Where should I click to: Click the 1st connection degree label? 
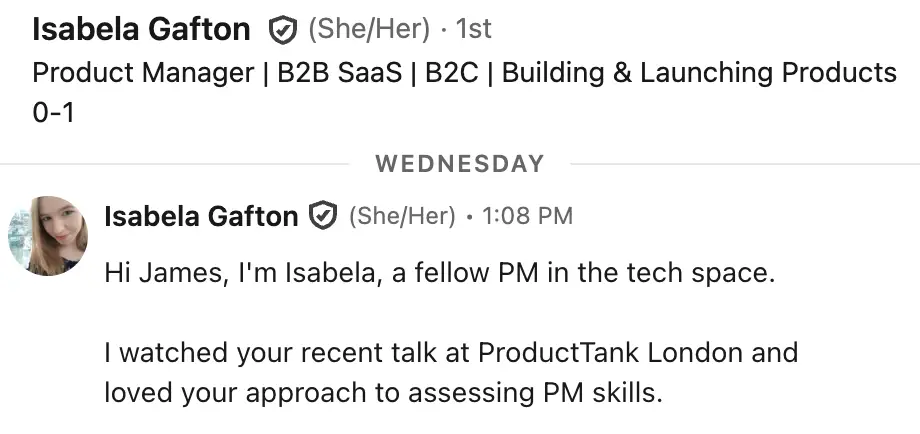[473, 31]
